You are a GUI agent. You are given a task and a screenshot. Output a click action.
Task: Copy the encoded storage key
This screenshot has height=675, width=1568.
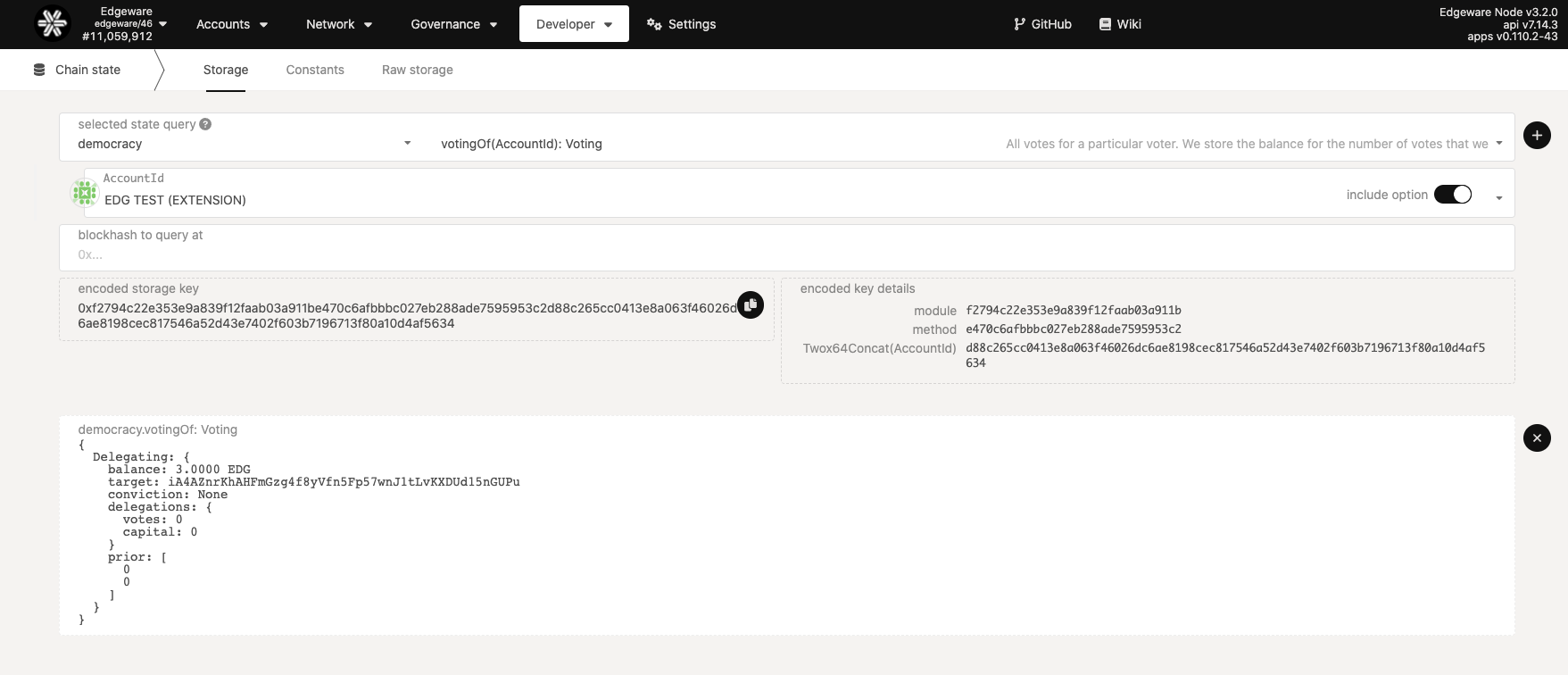751,305
